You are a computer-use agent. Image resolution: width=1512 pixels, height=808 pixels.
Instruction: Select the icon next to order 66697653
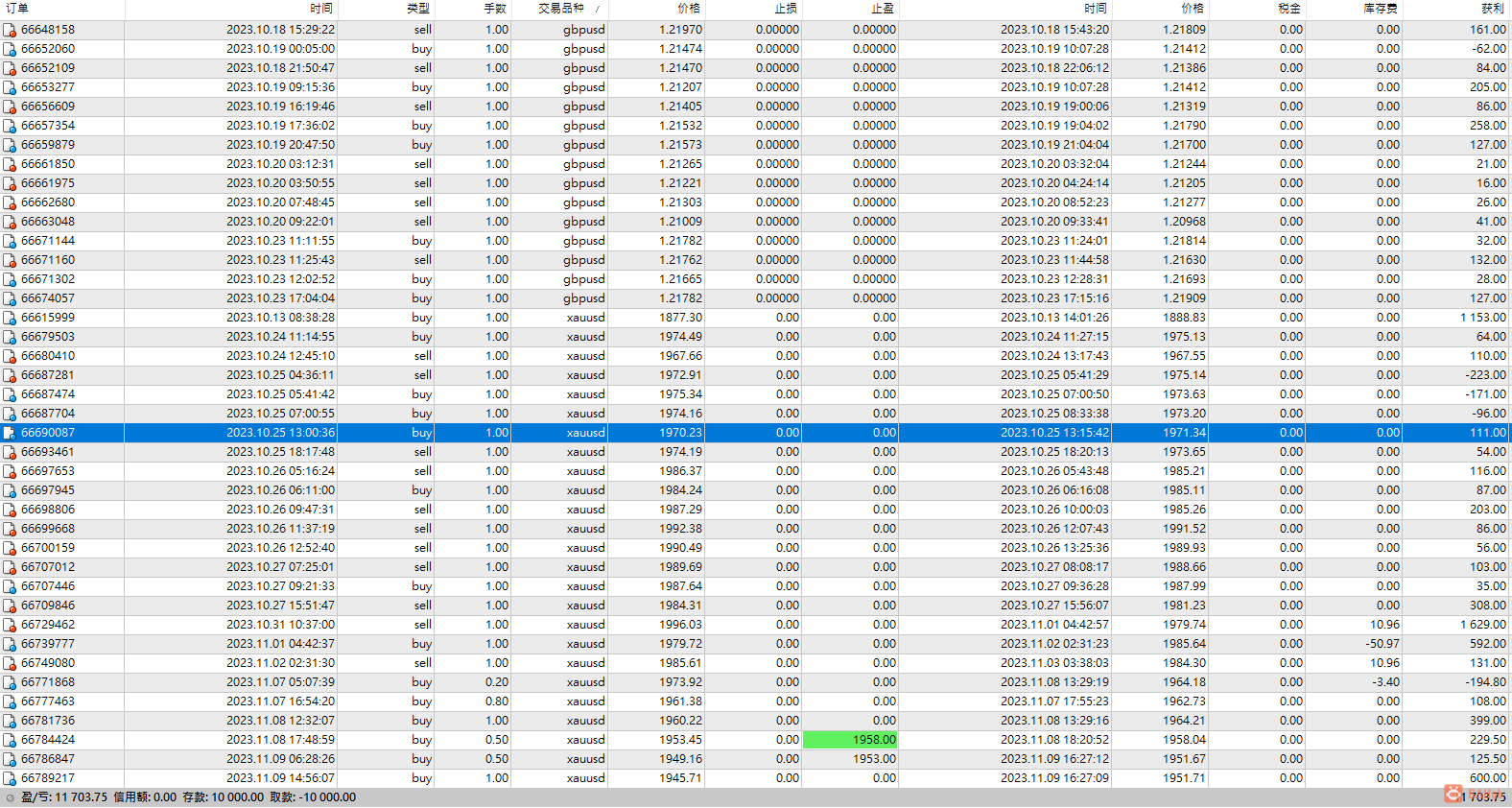pyautogui.click(x=10, y=471)
